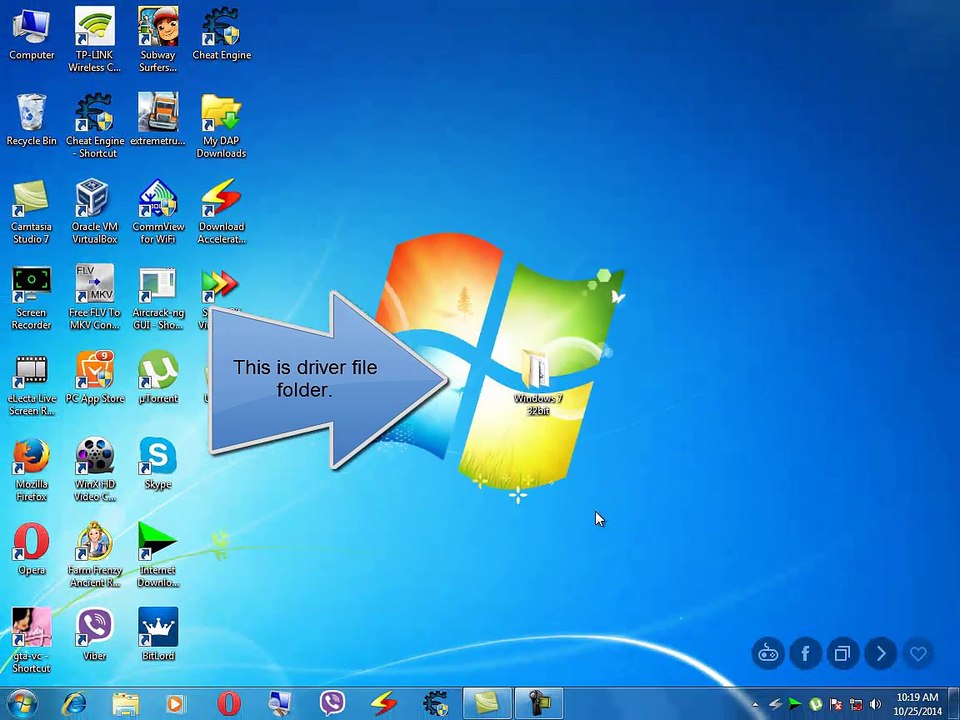Select the Camtasia Studio 7 desktop shortcut
The height and width of the screenshot is (720, 960).
[x=31, y=211]
